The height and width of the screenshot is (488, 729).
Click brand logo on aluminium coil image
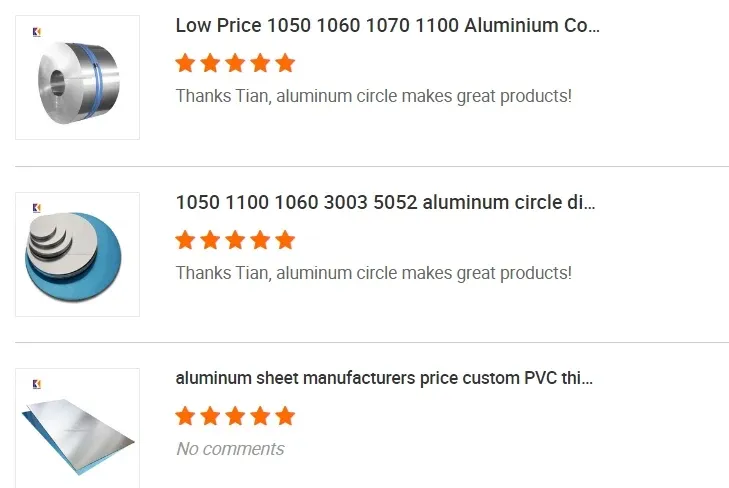point(37,32)
